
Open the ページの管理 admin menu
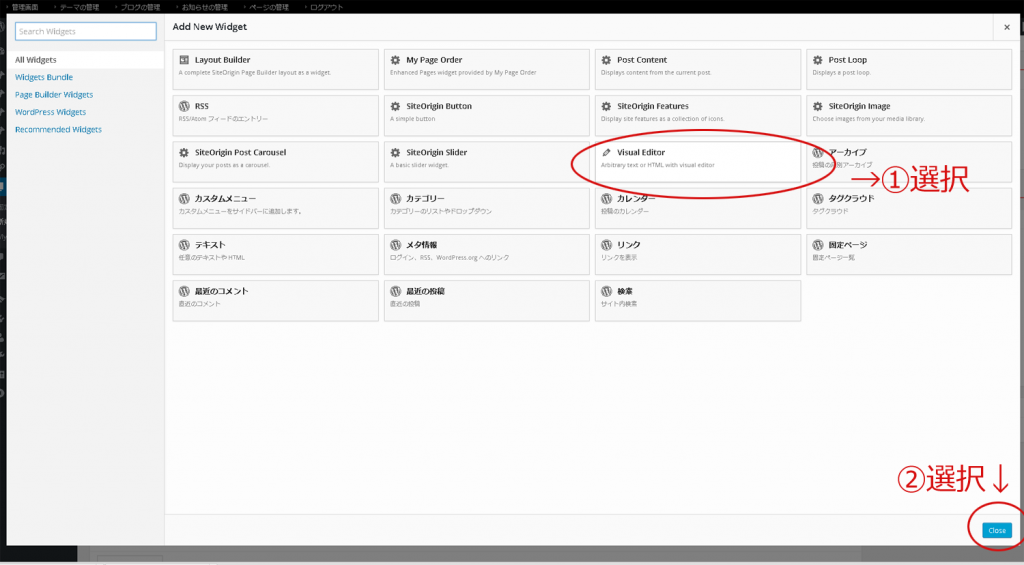(x=268, y=7)
